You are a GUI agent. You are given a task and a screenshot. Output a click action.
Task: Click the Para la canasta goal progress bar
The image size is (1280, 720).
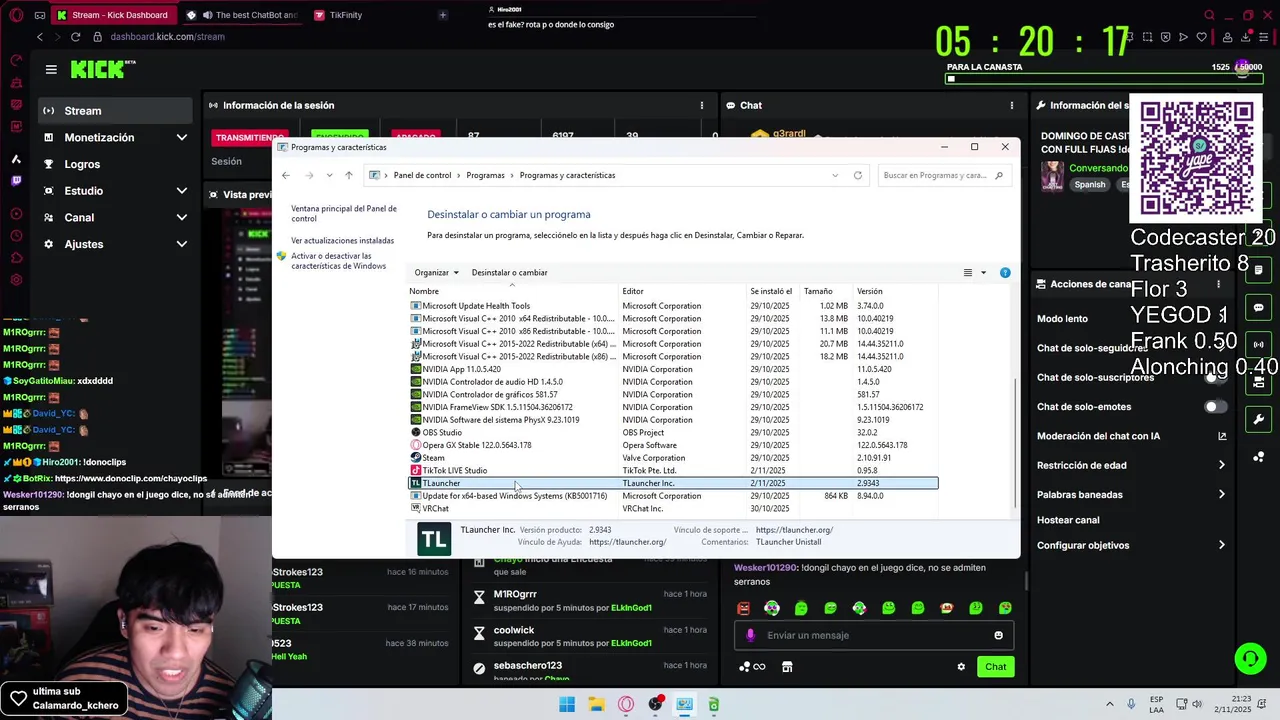[1104, 78]
